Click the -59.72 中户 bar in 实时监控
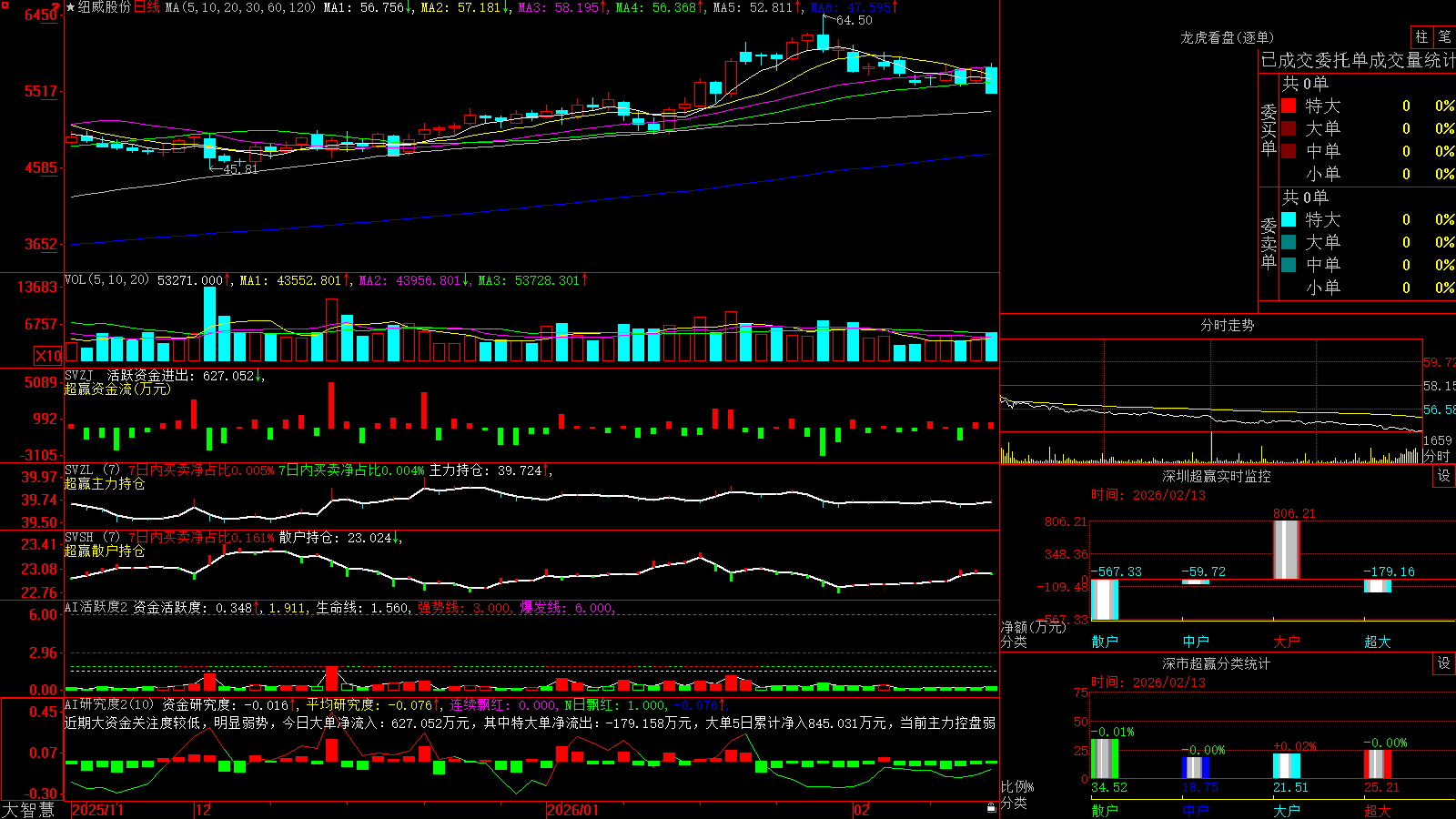The image size is (1456, 819). click(x=1196, y=581)
